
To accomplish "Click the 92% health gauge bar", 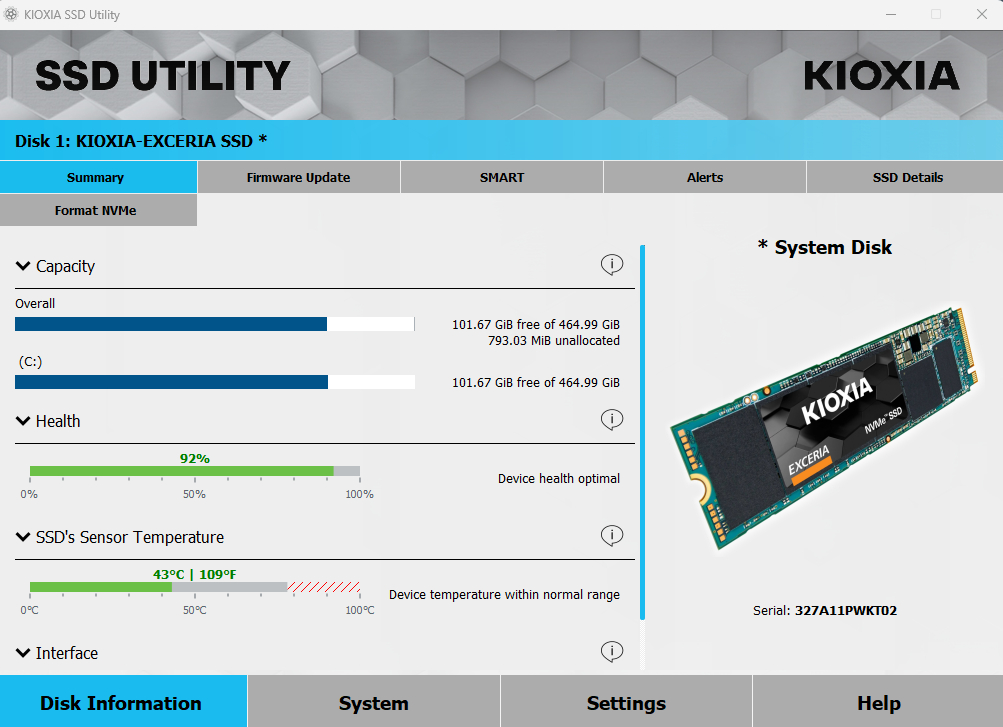I will [195, 471].
